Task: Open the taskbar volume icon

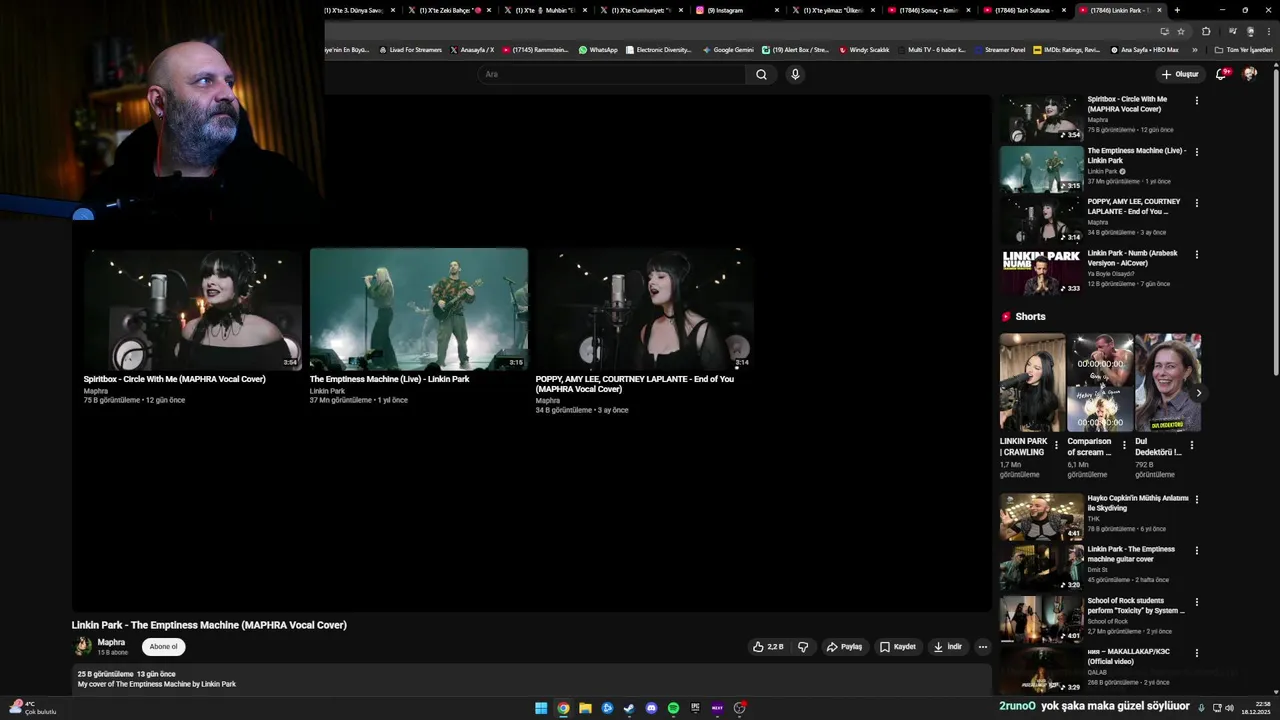Action: 1229,708
